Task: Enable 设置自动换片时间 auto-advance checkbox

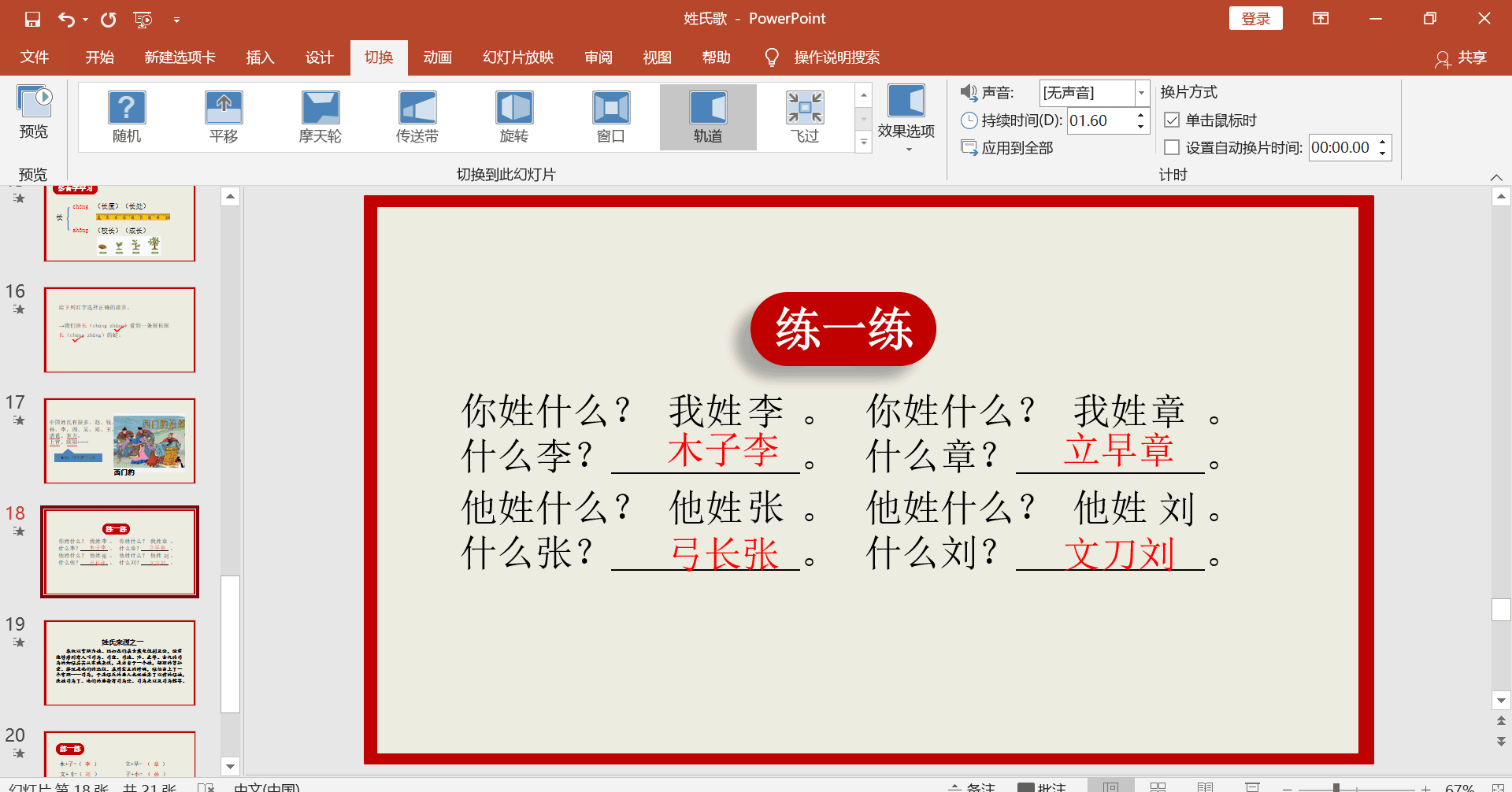Action: tap(1172, 147)
